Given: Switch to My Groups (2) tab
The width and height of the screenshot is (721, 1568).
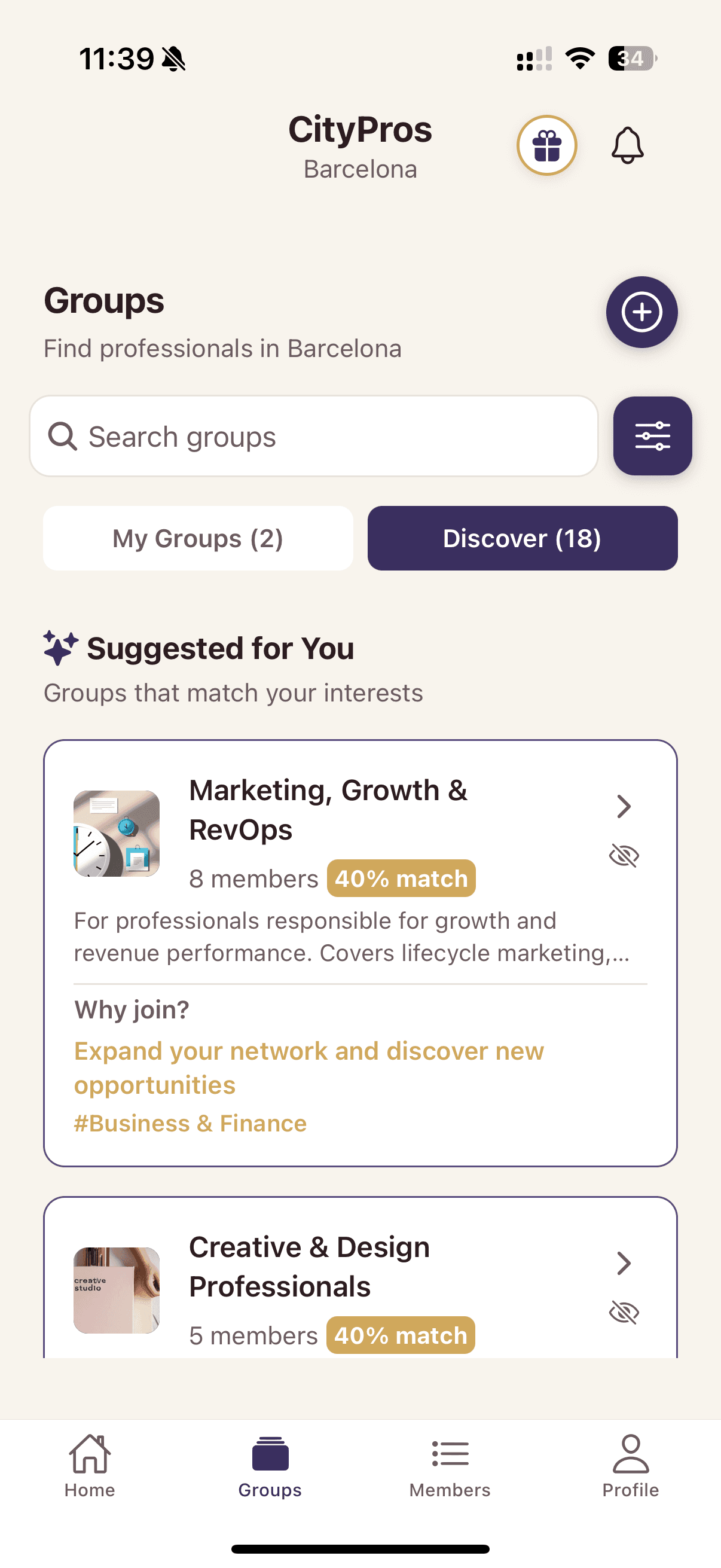Looking at the screenshot, I should tap(198, 538).
